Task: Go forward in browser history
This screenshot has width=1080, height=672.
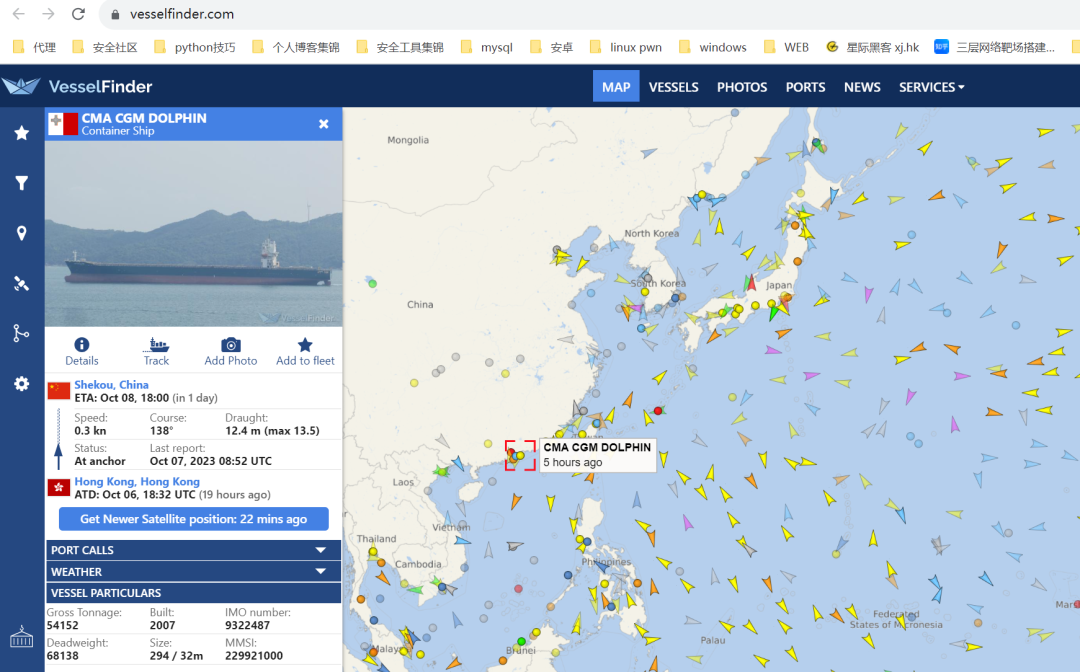Action: (48, 14)
